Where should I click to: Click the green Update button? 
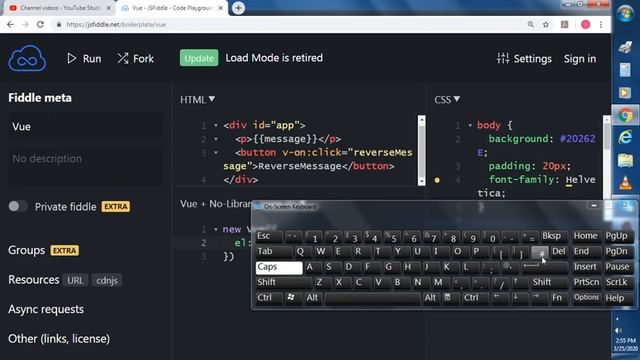coord(199,58)
